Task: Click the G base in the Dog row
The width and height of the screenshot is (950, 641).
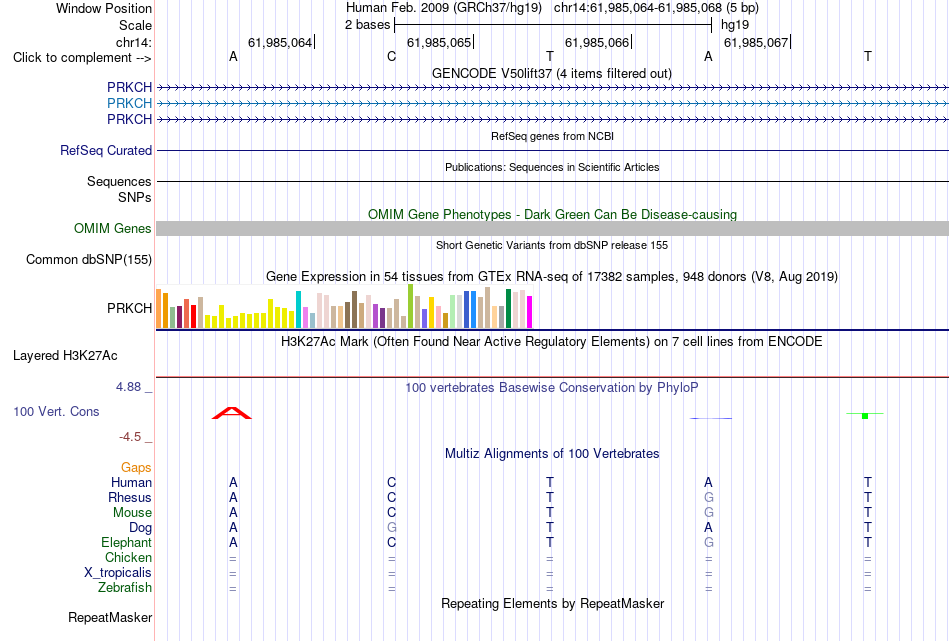Action: pos(391,528)
